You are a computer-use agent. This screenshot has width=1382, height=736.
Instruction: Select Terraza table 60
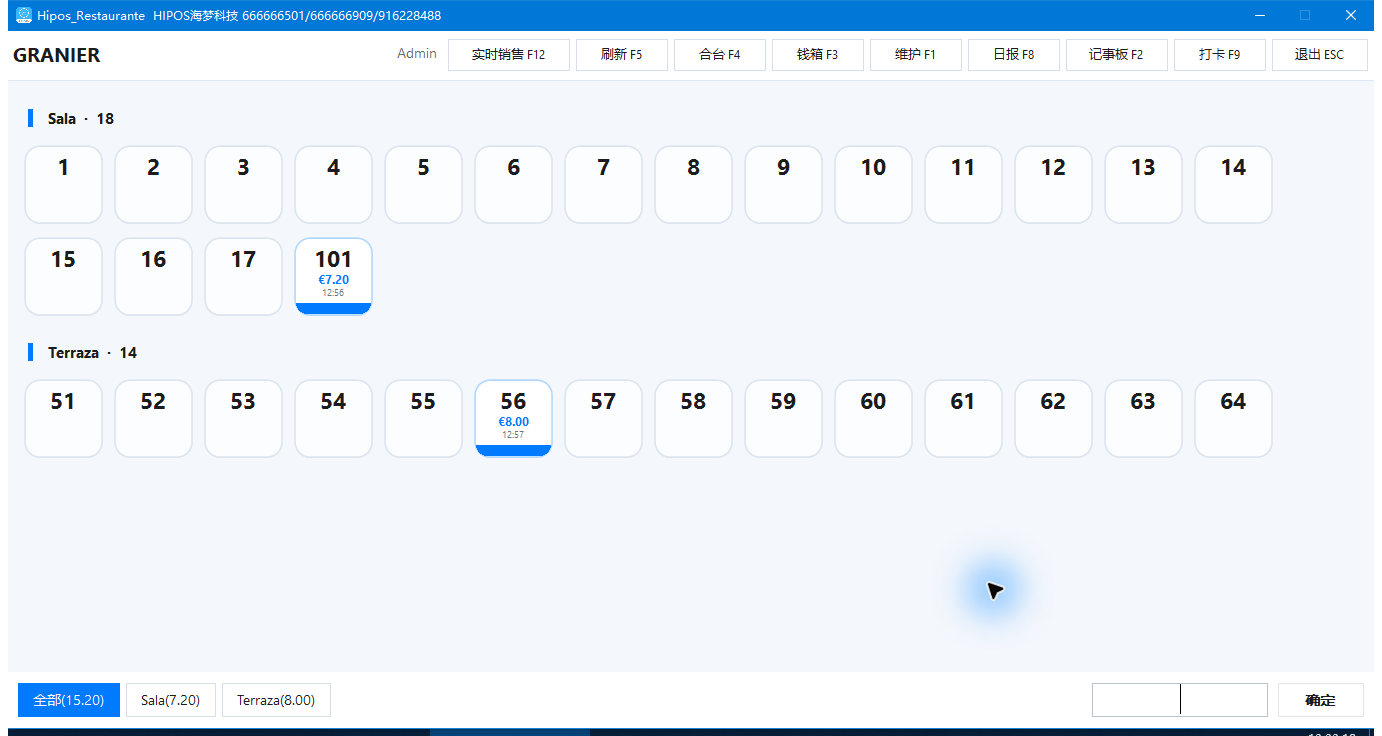coord(874,419)
